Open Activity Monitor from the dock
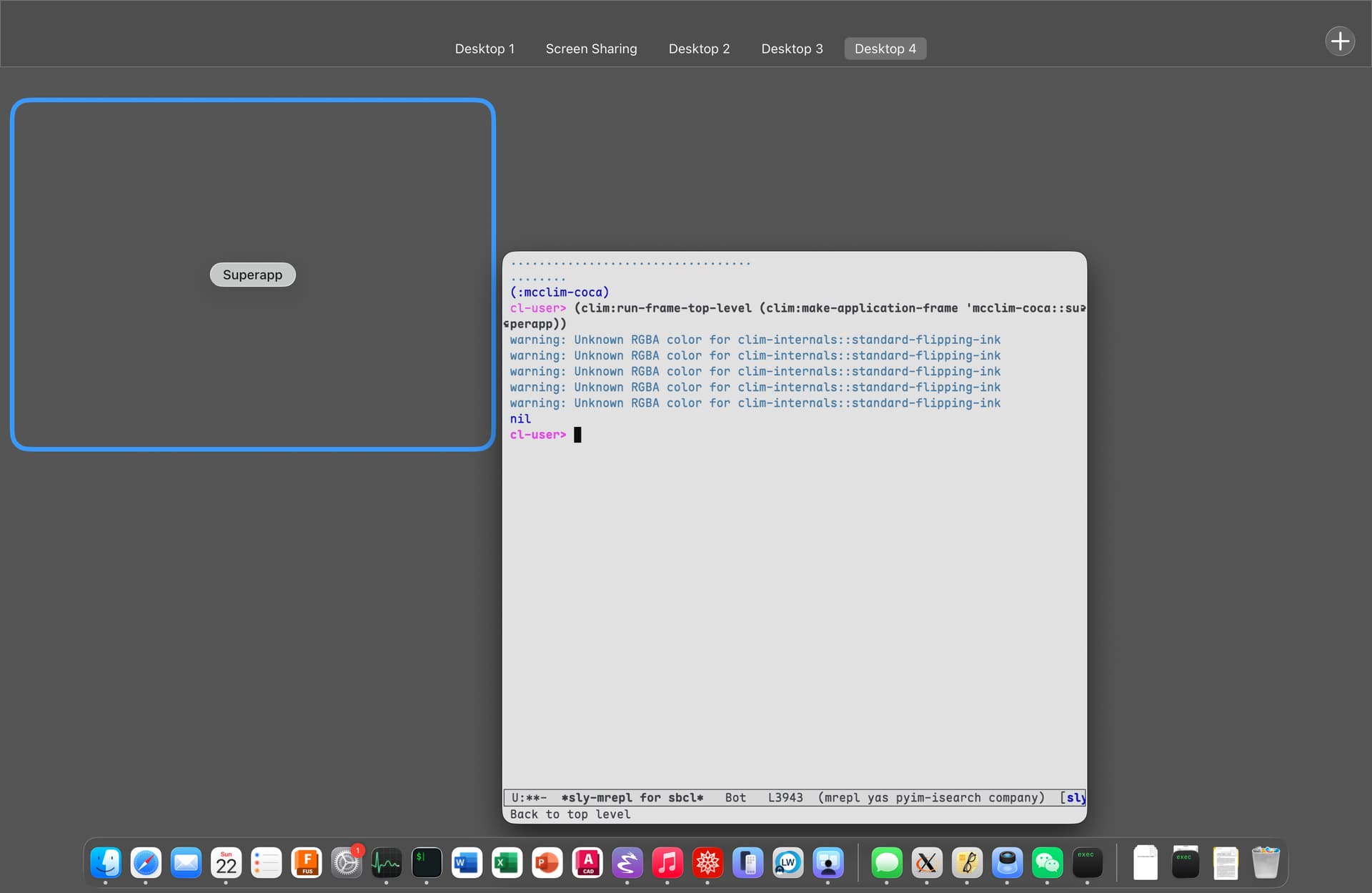1372x893 pixels. [387, 863]
